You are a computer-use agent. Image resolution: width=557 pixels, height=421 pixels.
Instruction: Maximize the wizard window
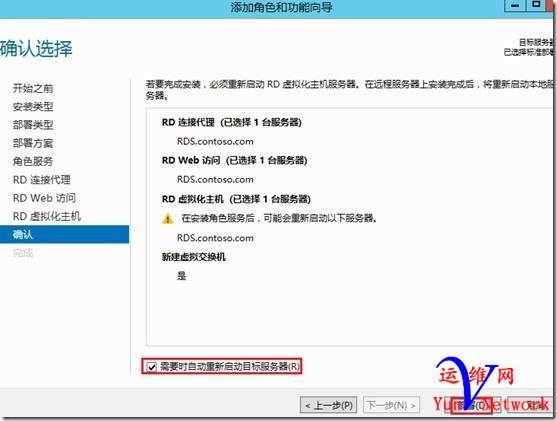(536, 5)
